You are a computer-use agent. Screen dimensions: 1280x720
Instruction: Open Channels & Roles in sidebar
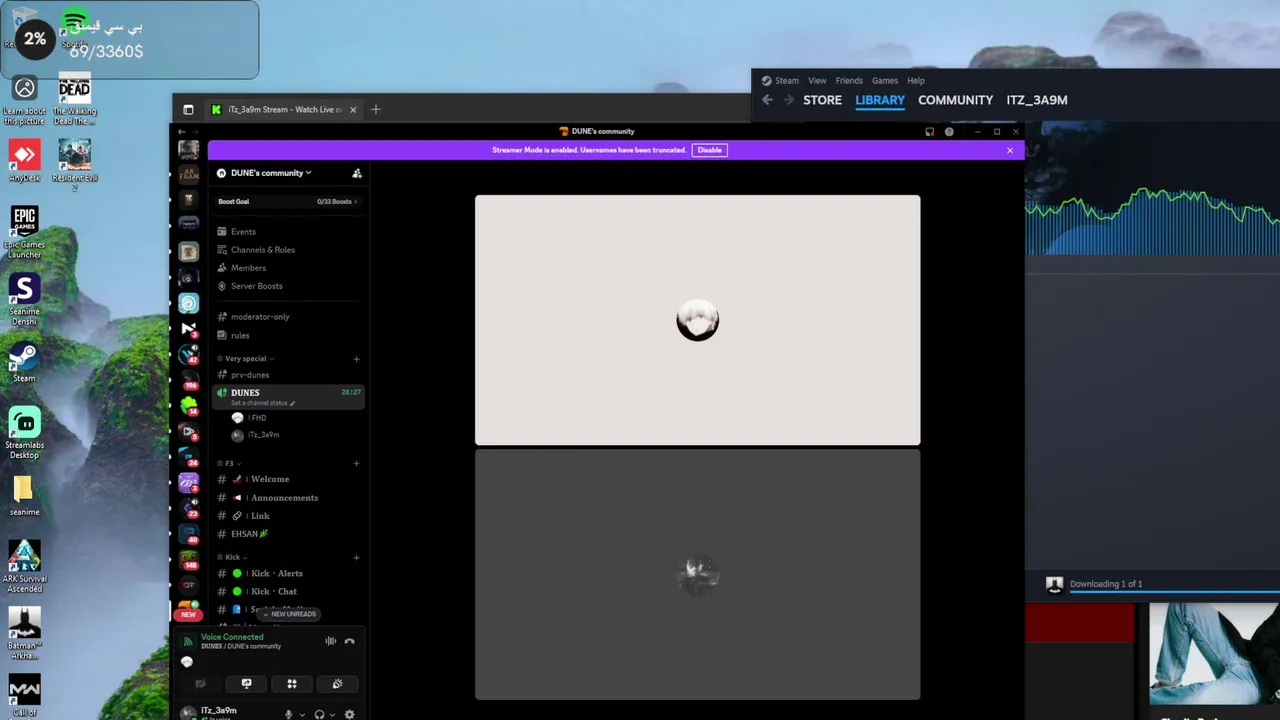tap(288, 249)
